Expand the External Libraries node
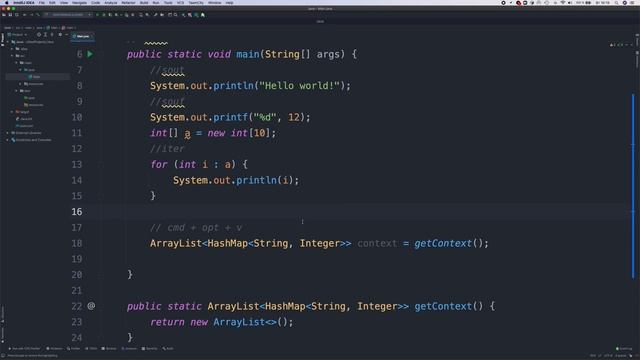The height and width of the screenshot is (360, 640). pos(7,133)
